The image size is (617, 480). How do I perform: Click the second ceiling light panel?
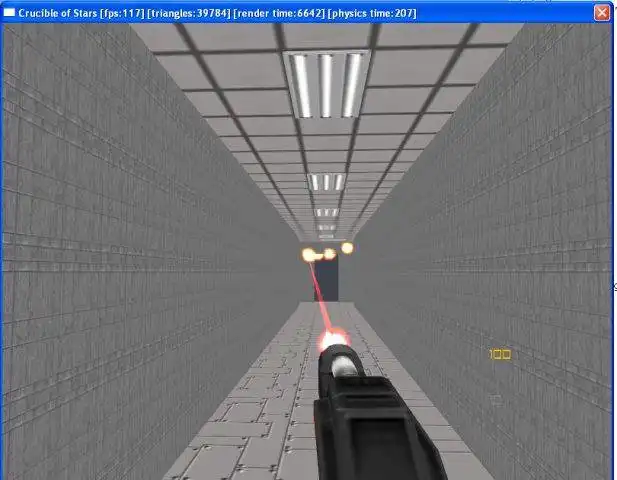coord(326,182)
